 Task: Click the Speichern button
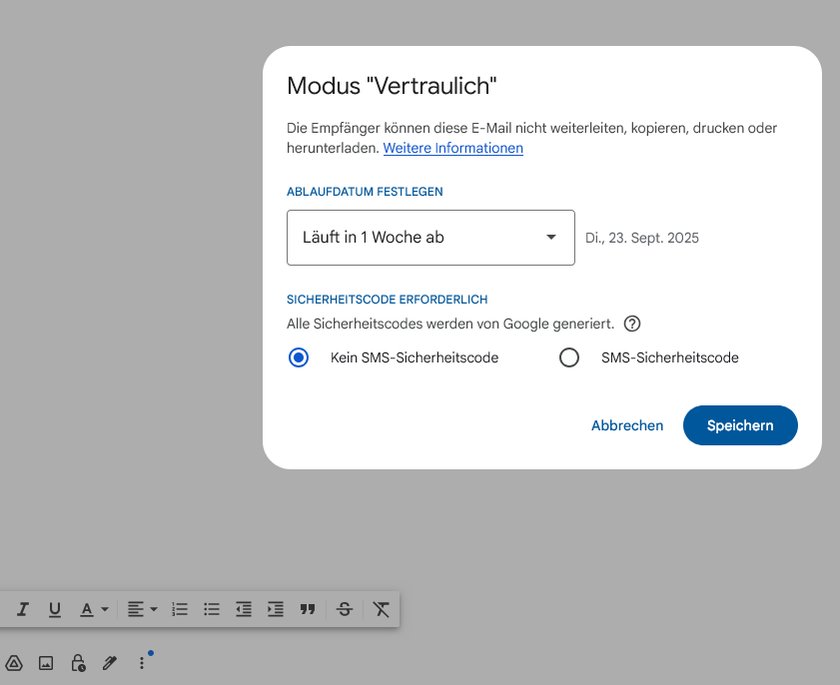(740, 425)
